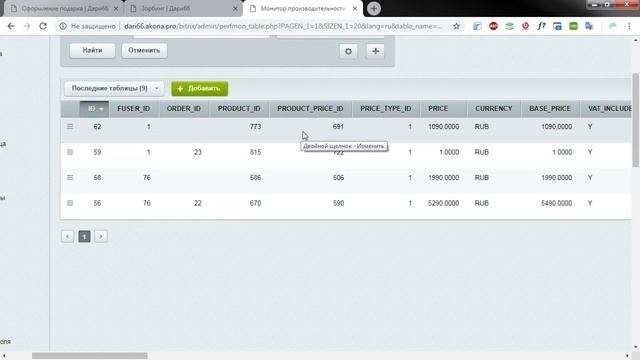This screenshot has height=360, width=640.
Task: Switch to Зорбинг tab
Action: pos(183,8)
